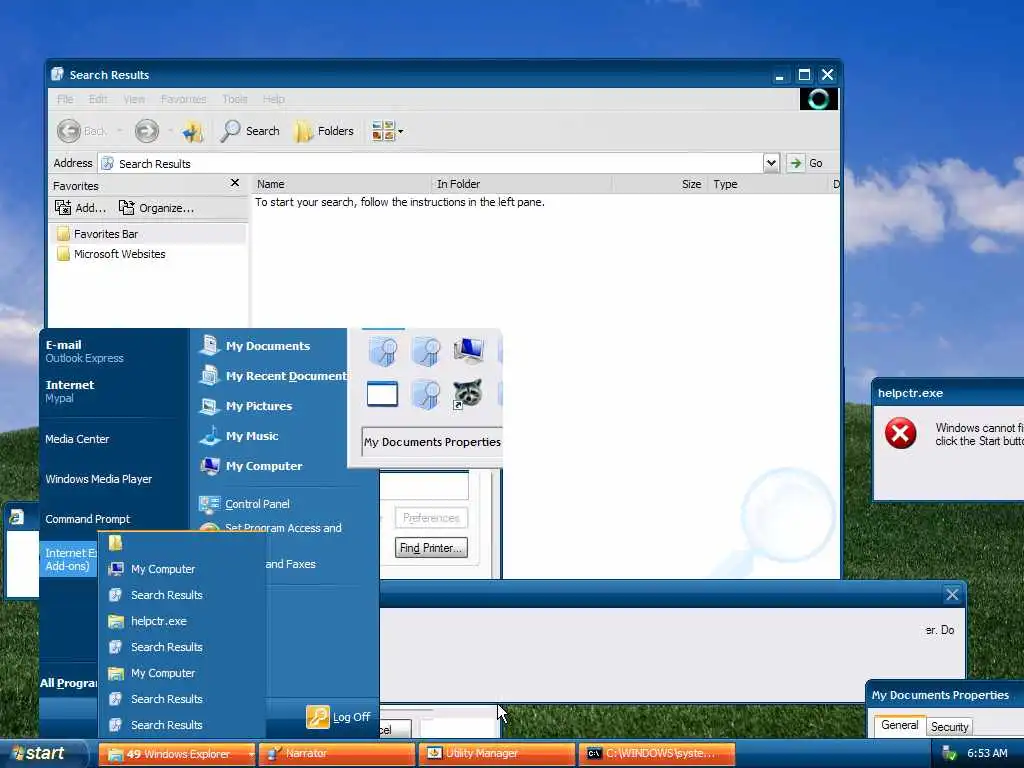
Task: Open the View menu
Action: (x=134, y=99)
